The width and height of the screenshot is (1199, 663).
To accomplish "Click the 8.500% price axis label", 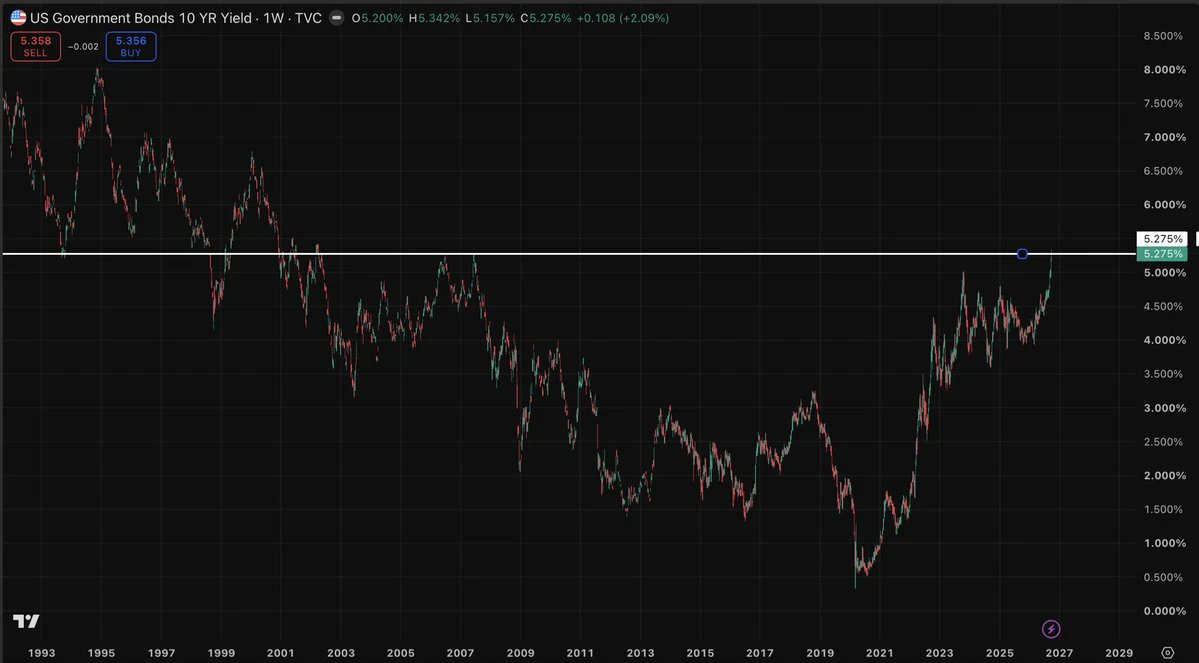I will click(x=1163, y=36).
